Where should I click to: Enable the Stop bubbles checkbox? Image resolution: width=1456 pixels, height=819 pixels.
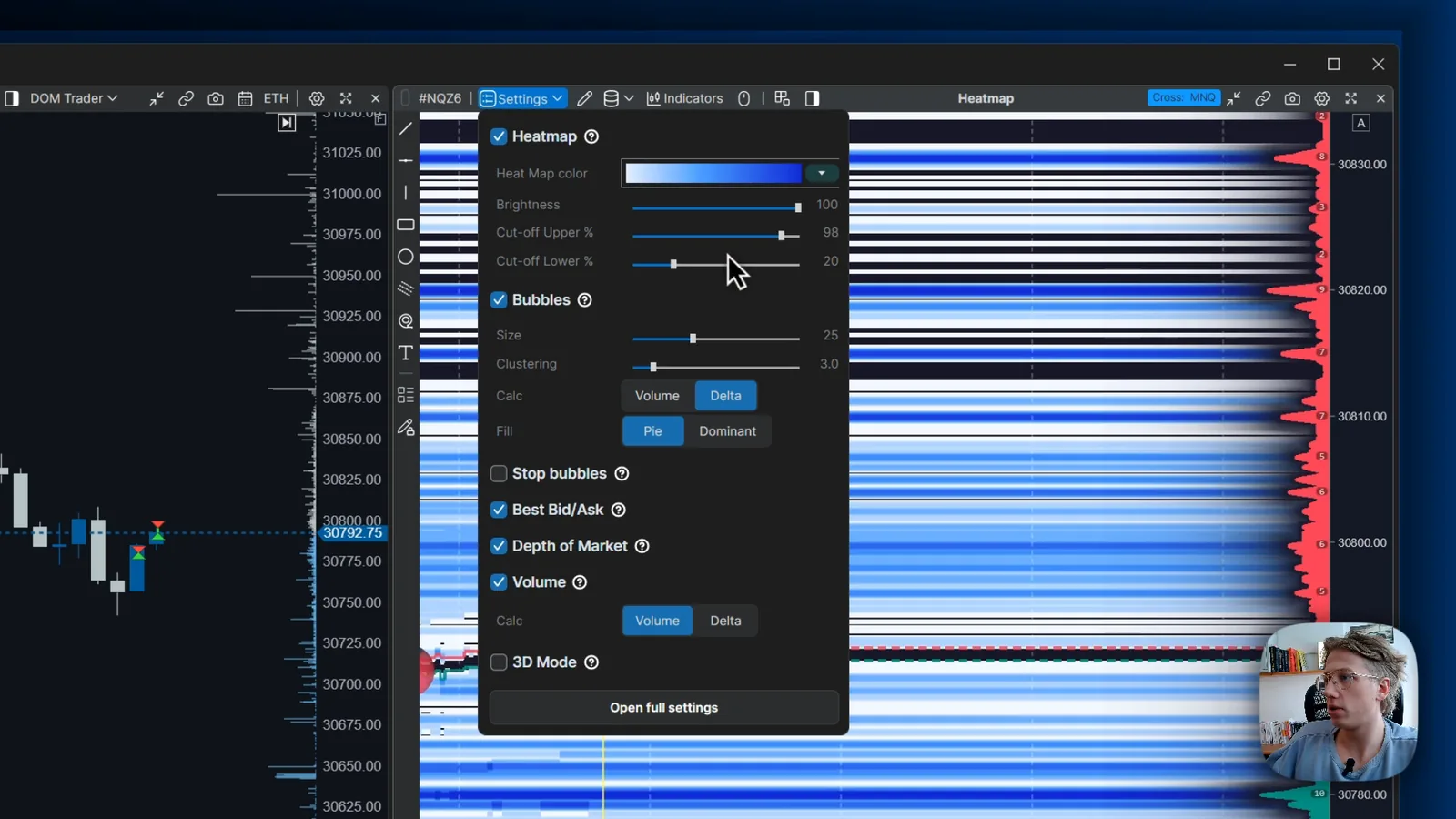point(499,473)
